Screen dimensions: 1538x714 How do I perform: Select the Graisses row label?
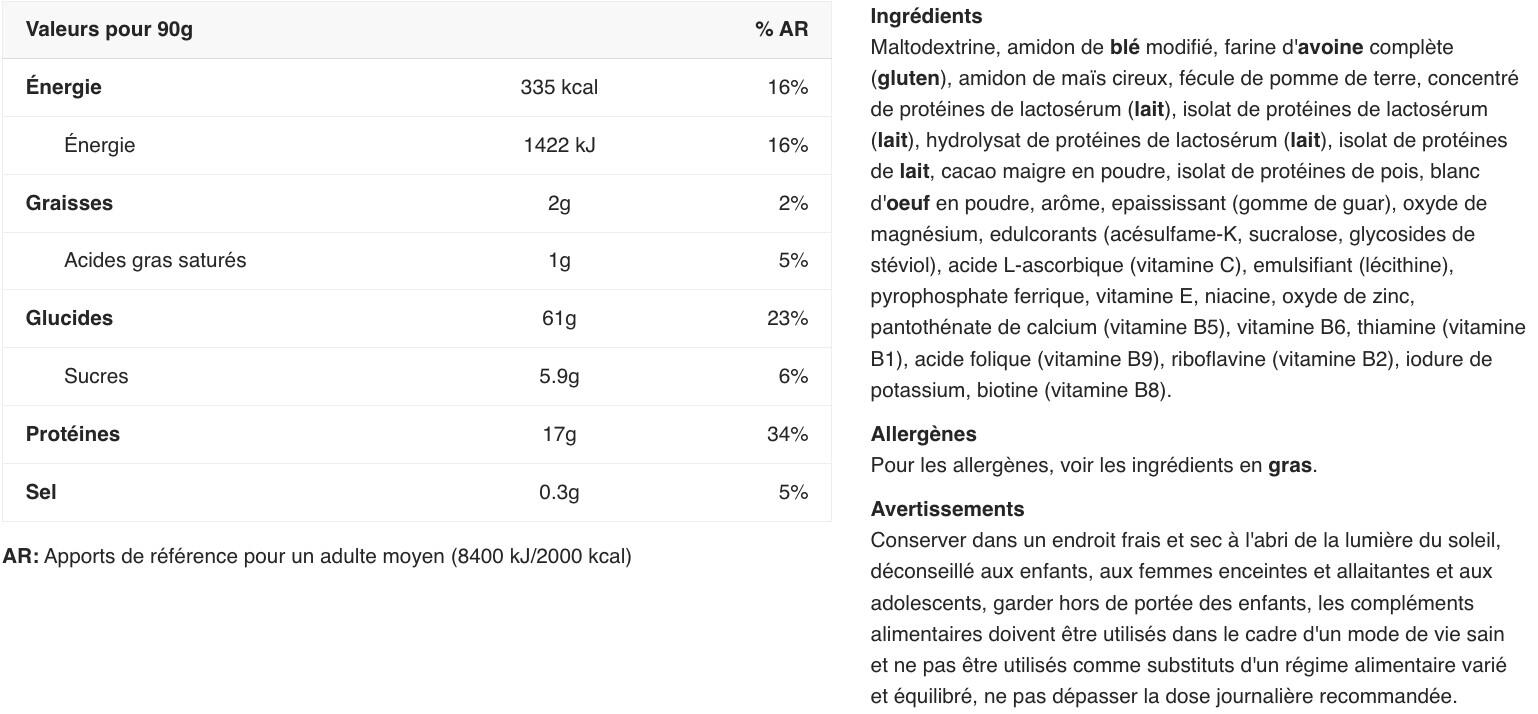[69, 203]
